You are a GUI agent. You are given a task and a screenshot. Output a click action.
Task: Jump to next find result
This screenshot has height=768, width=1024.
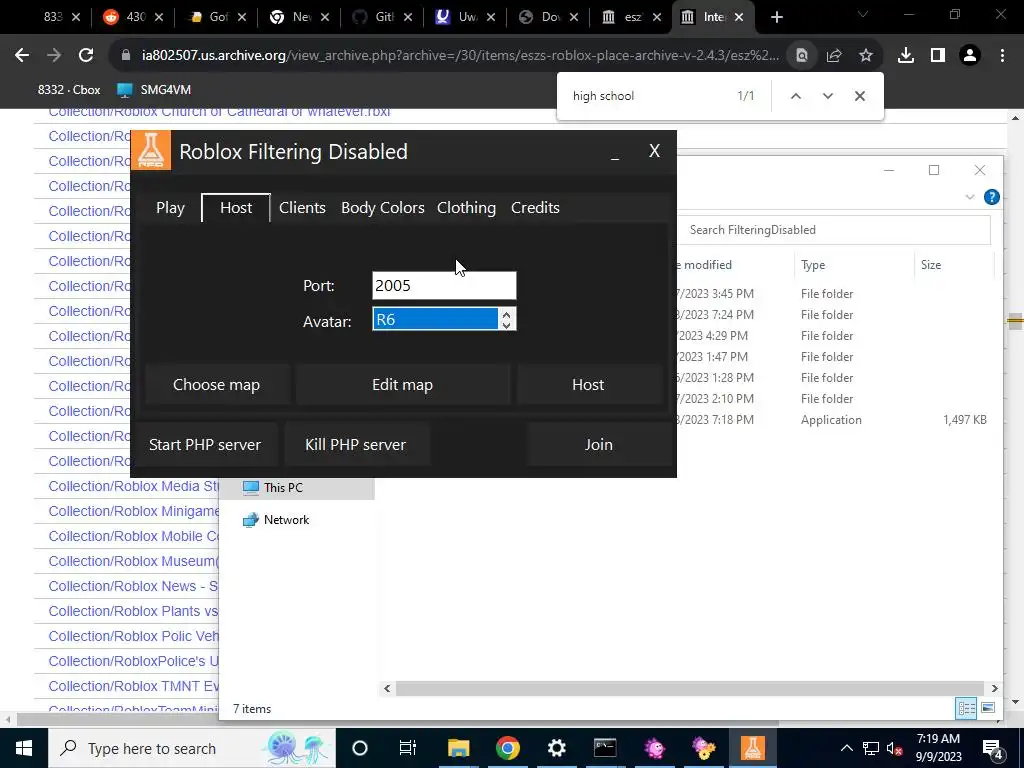coord(827,96)
